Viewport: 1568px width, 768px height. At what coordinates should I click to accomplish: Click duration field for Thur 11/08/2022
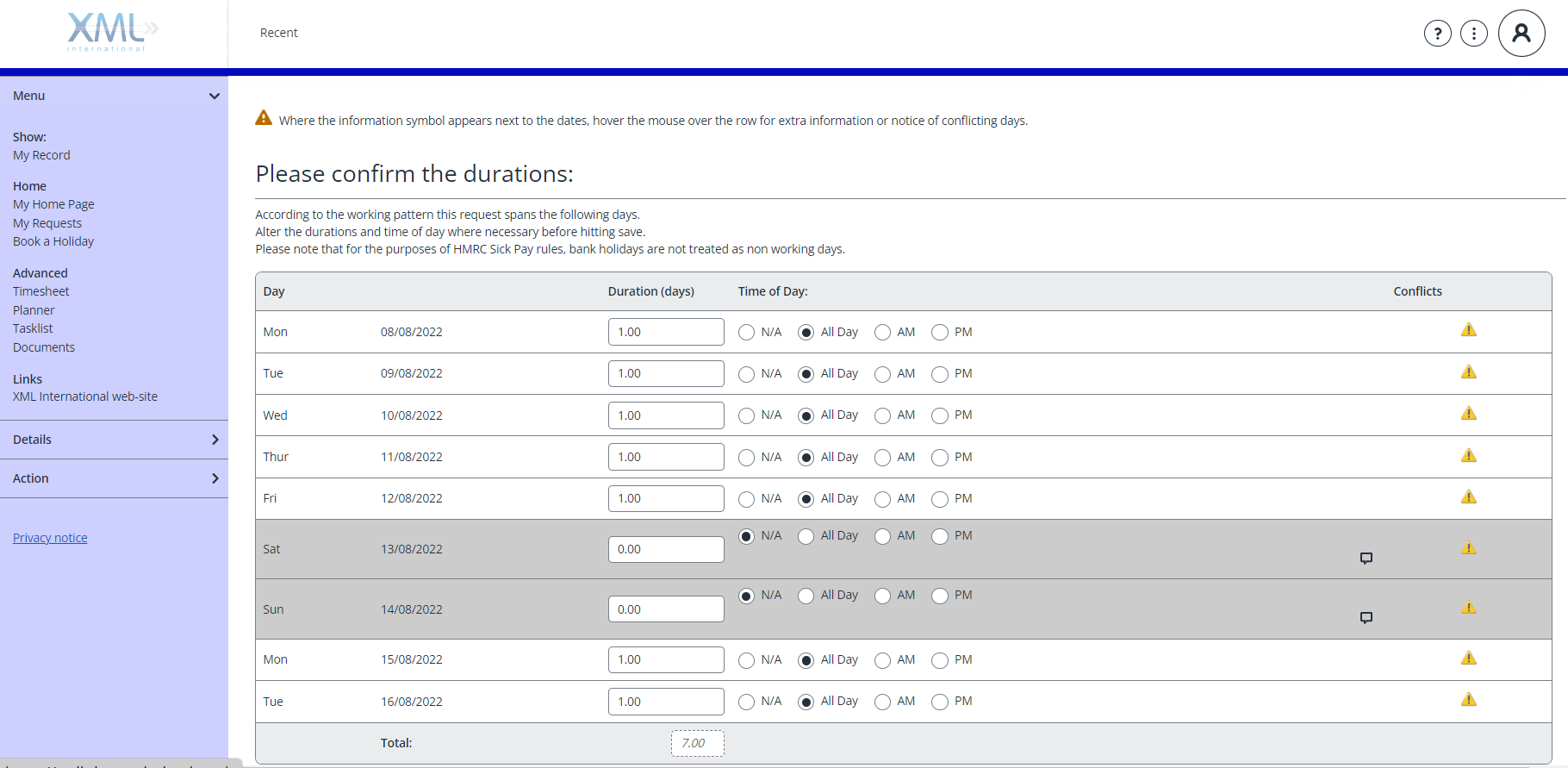pos(666,457)
